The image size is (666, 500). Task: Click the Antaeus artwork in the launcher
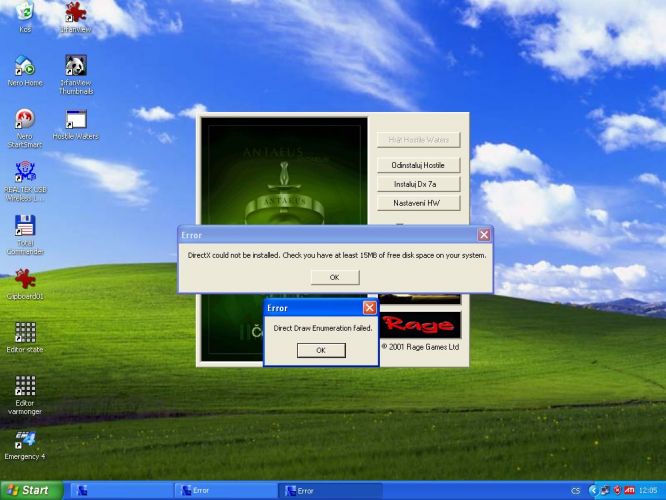[x=284, y=171]
